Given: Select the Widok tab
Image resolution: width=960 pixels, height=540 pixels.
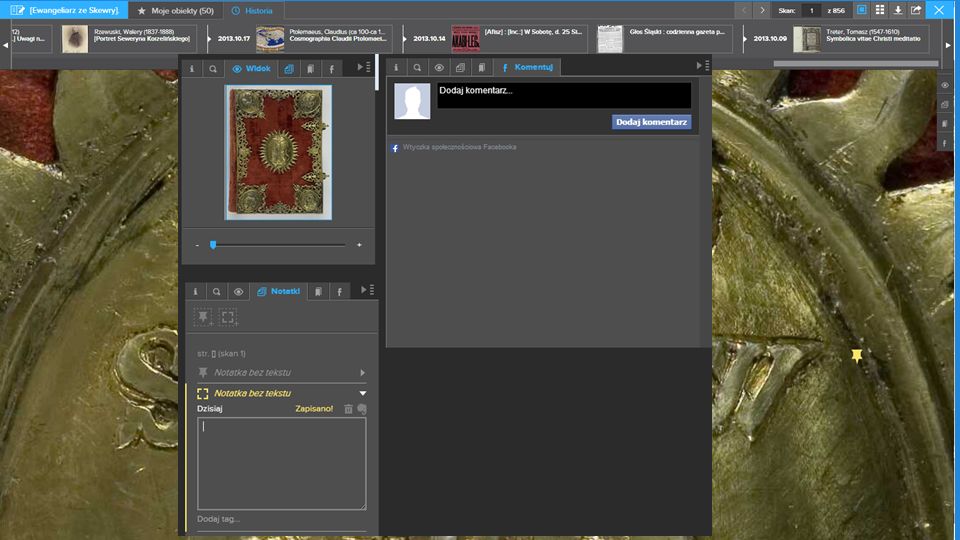Looking at the screenshot, I should click(x=252, y=69).
